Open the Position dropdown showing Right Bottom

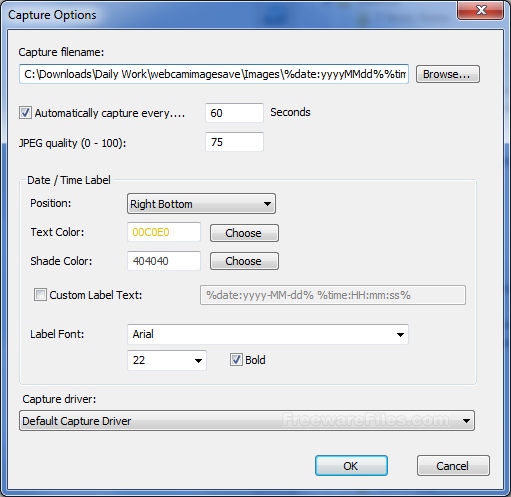pyautogui.click(x=201, y=204)
